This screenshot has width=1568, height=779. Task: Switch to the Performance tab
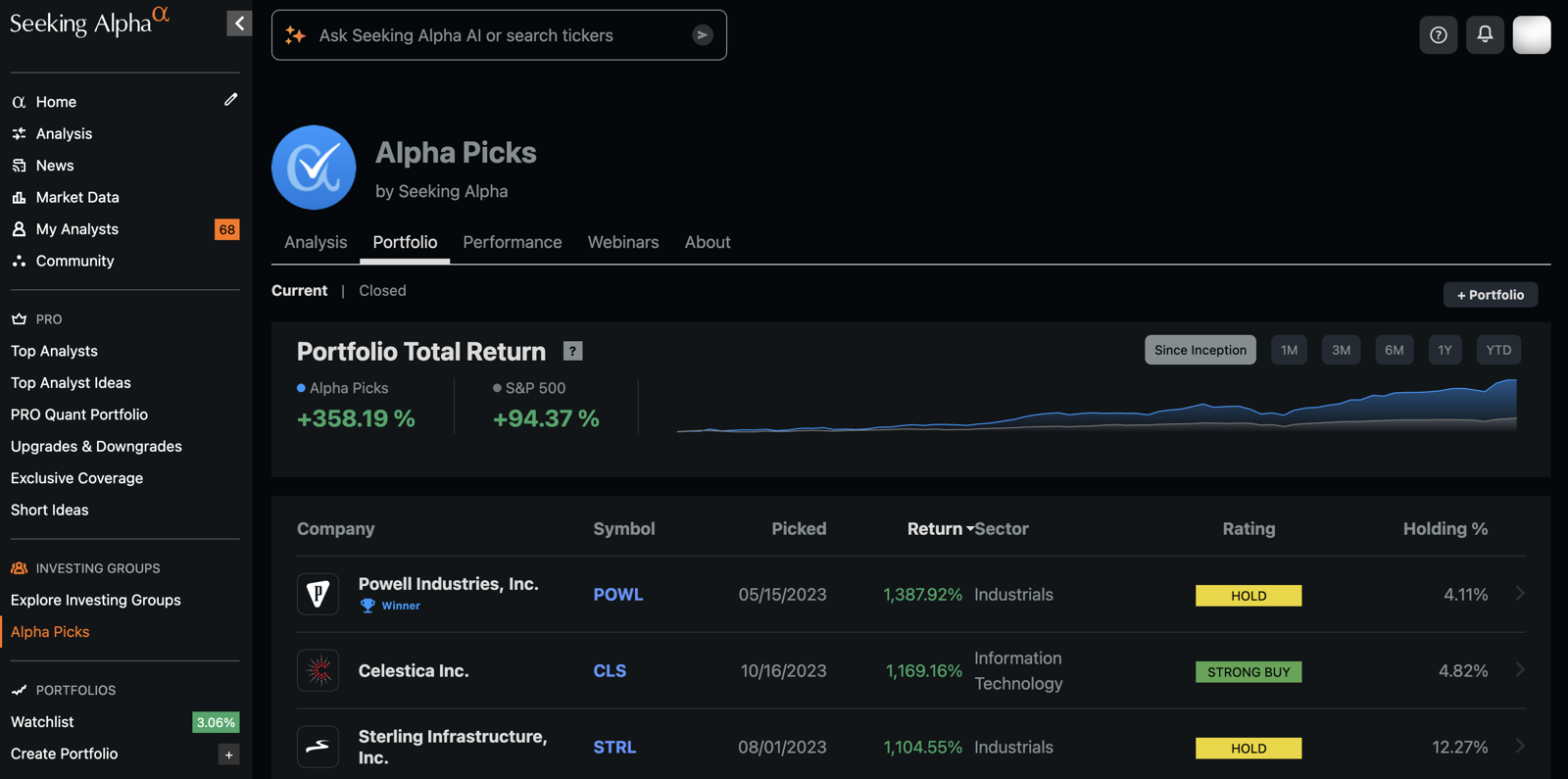513,242
